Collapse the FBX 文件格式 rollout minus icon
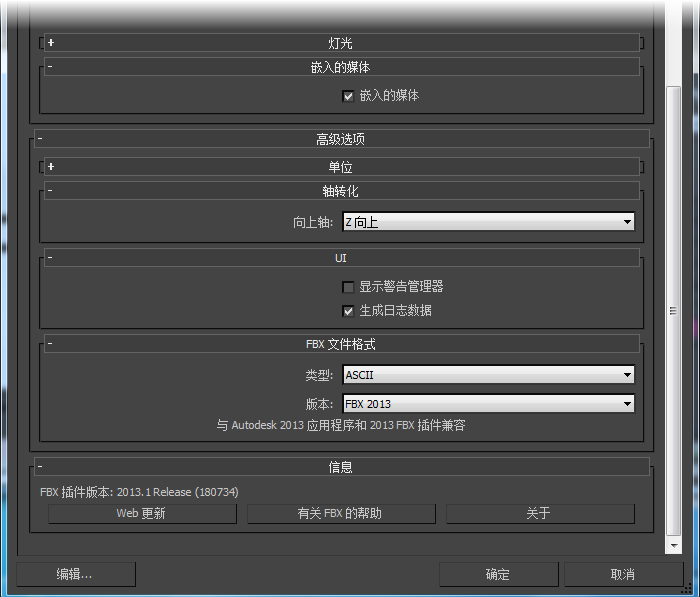This screenshot has height=597, width=700. click(x=50, y=344)
